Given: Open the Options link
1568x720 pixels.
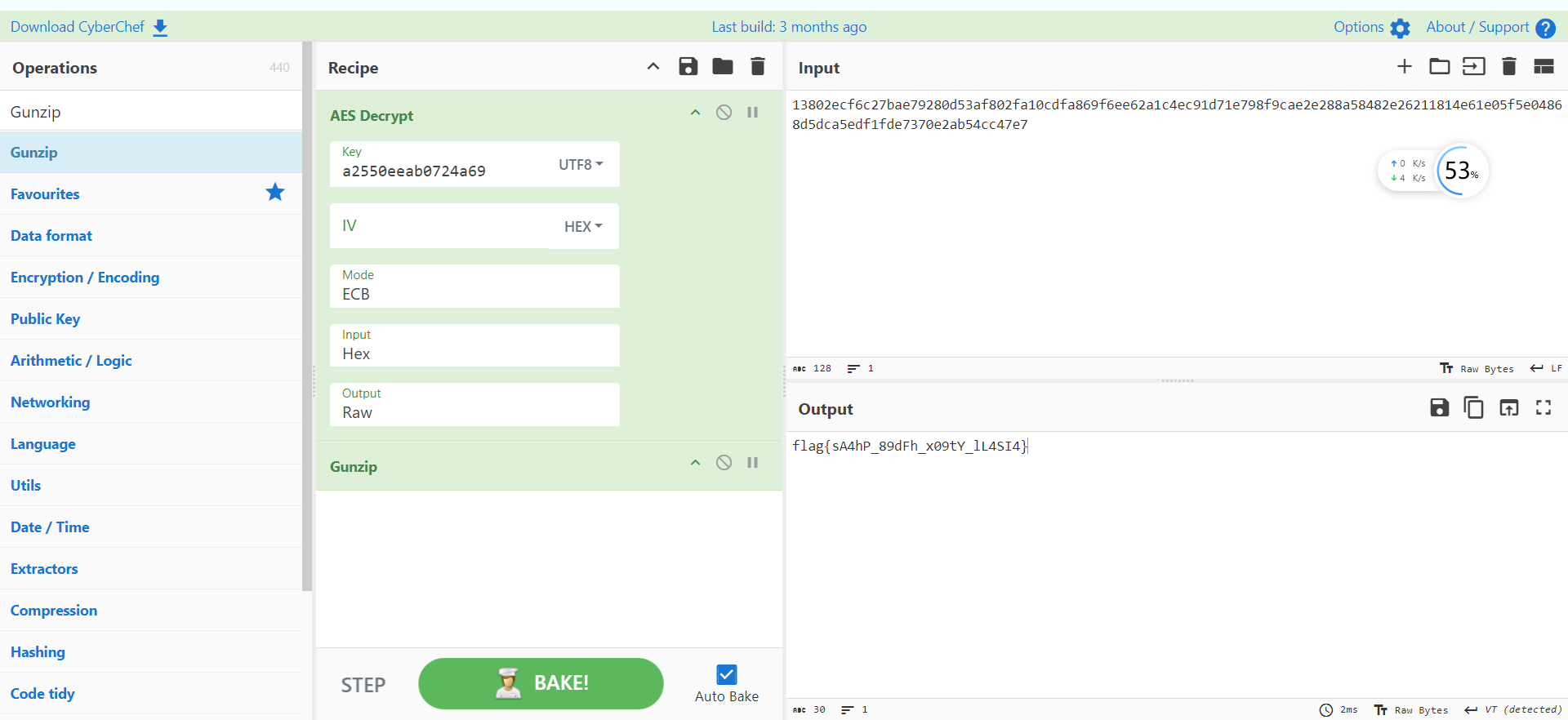Looking at the screenshot, I should 1359,27.
